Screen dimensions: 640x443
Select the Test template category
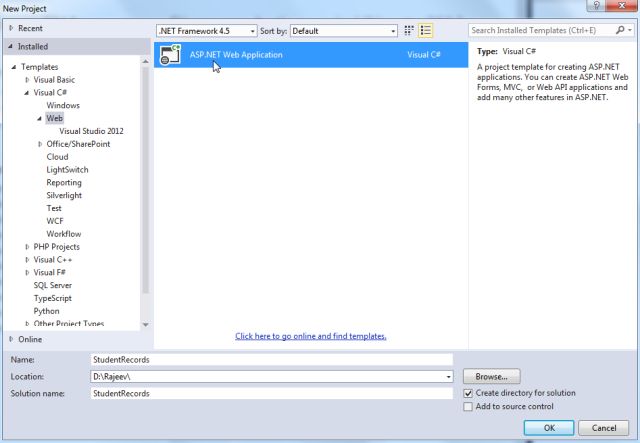(54, 208)
